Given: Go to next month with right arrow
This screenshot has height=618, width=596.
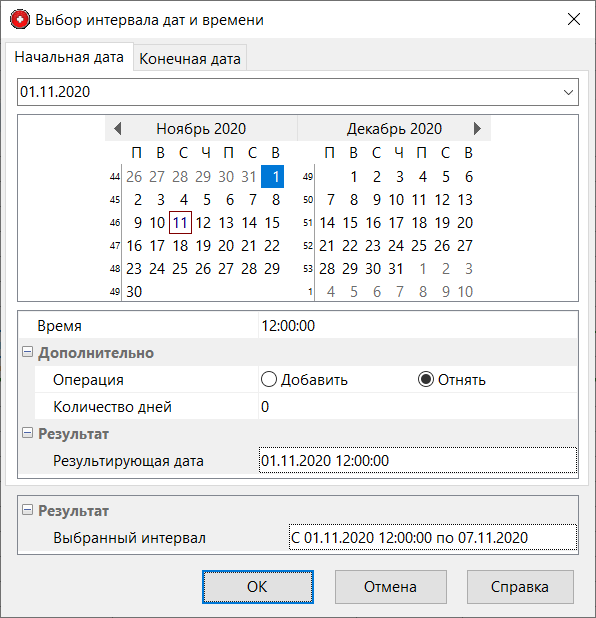Looking at the screenshot, I should pos(477,128).
